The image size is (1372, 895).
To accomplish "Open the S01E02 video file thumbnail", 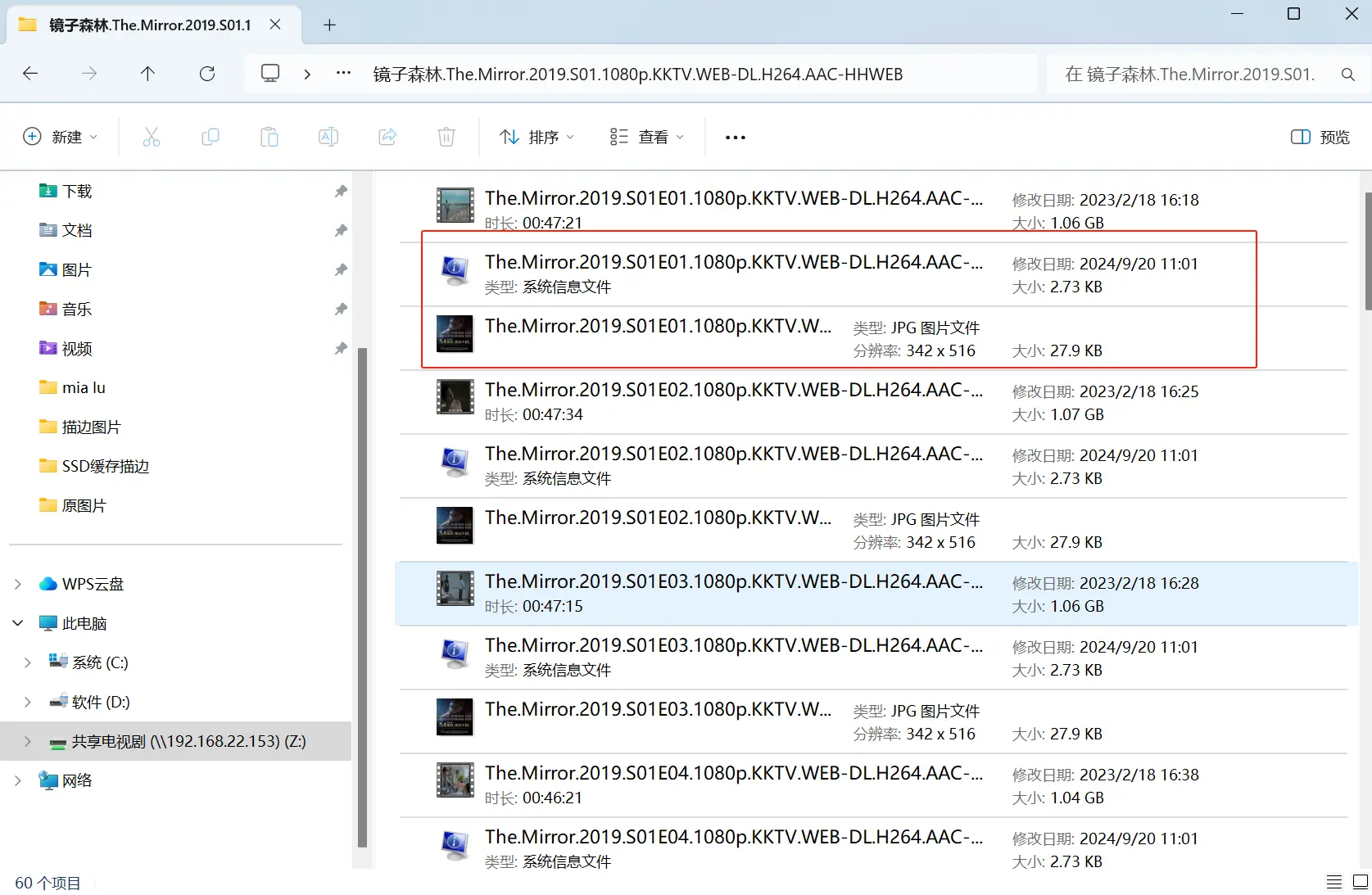I will [x=455, y=397].
